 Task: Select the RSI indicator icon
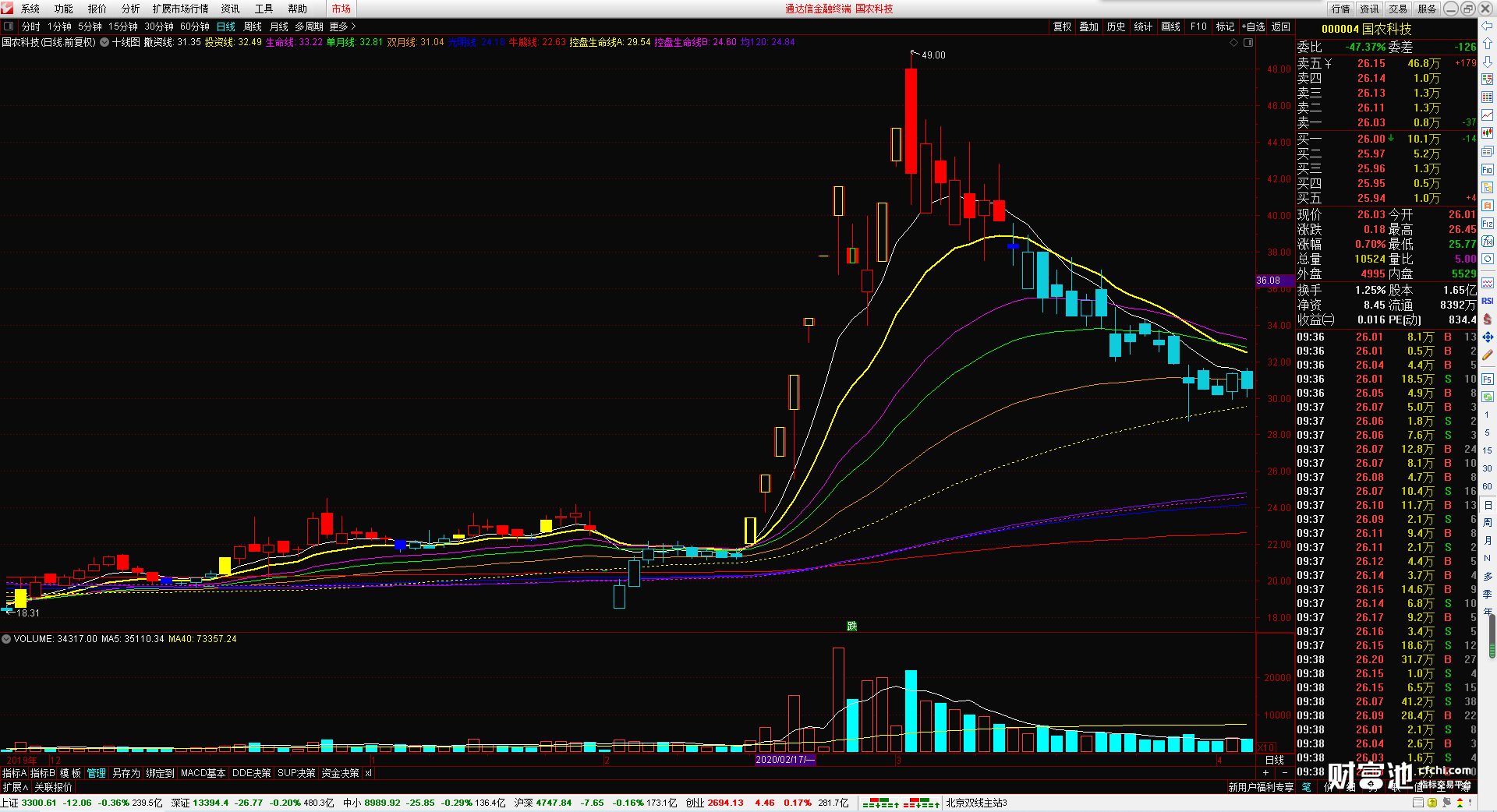pos(1488,301)
